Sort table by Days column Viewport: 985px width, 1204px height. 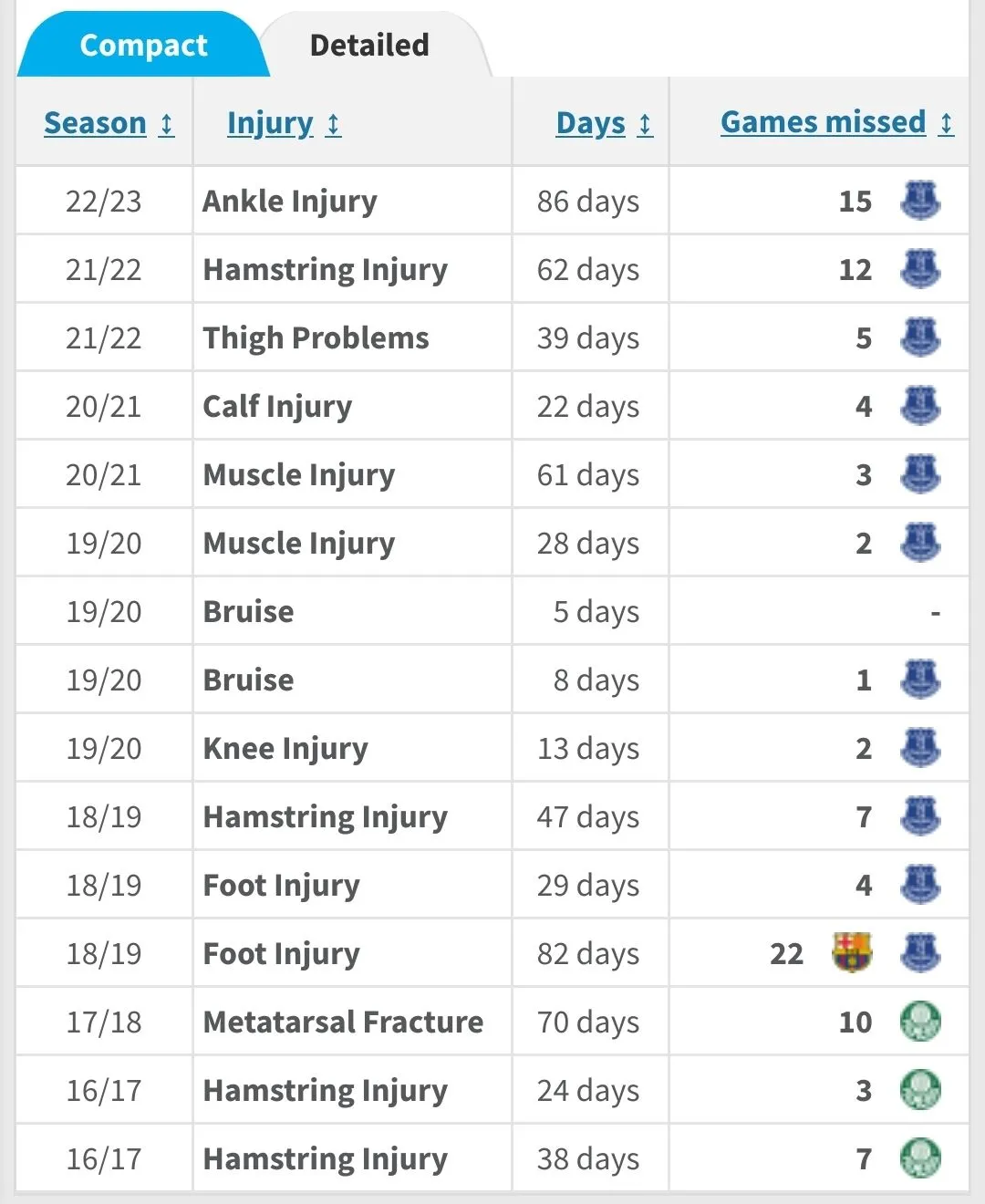pyautogui.click(x=591, y=123)
